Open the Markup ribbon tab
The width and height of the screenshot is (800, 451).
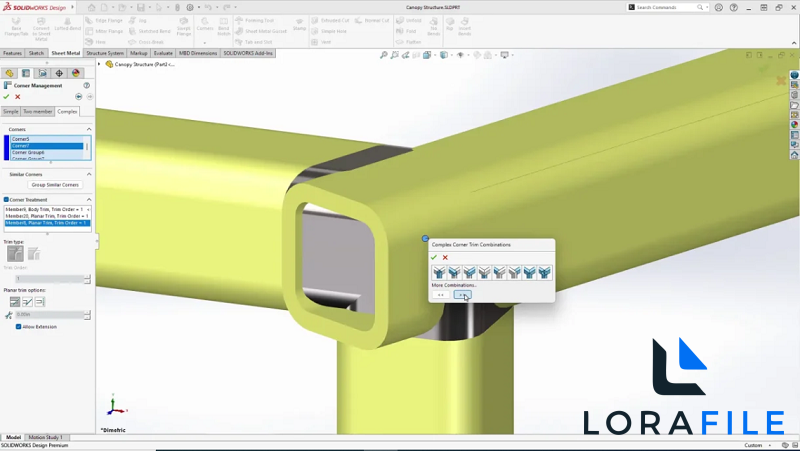pyautogui.click(x=139, y=53)
